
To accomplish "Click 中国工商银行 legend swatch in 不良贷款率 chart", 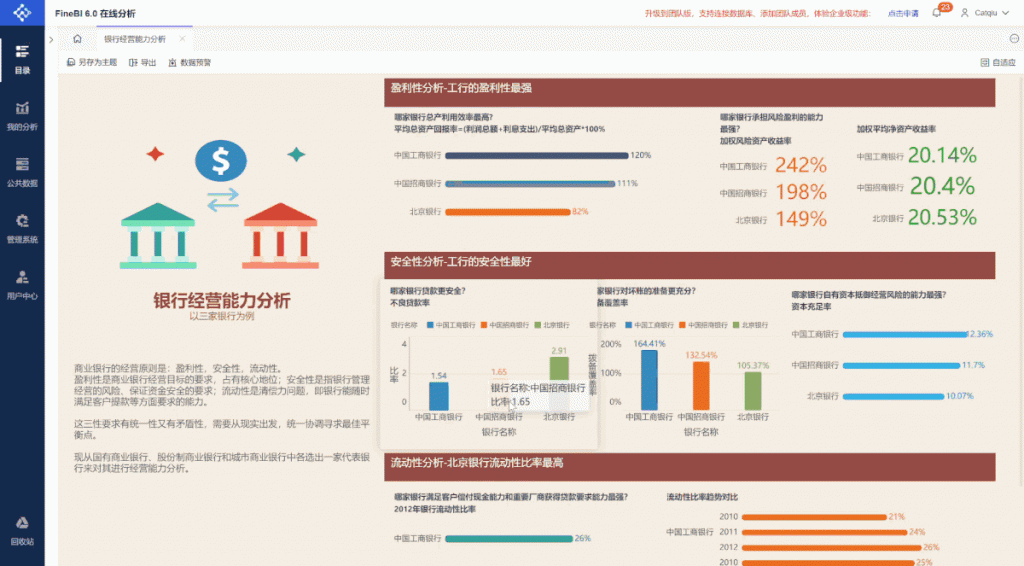I will click(430, 325).
